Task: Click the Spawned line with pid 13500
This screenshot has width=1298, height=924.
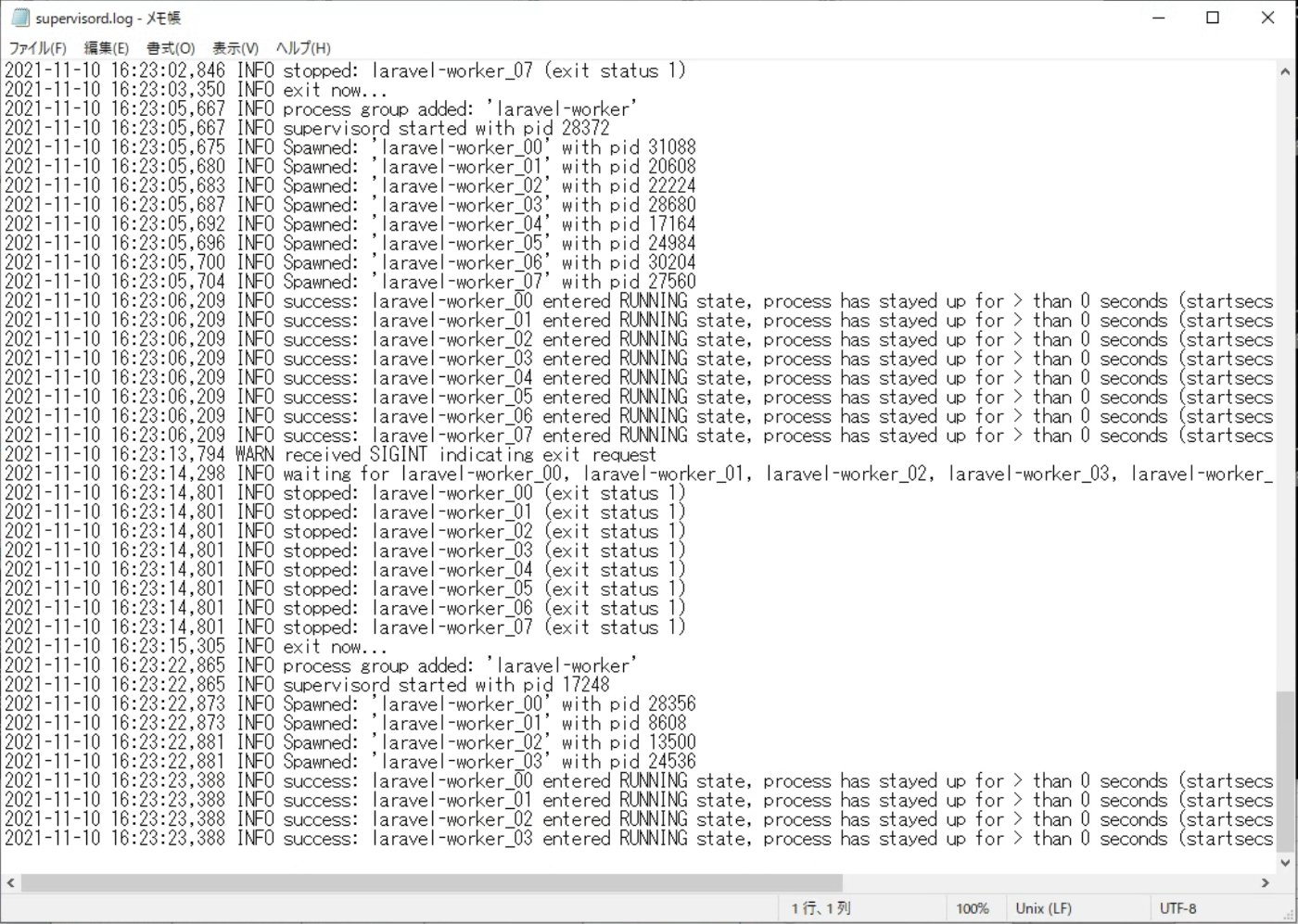Action: [350, 742]
